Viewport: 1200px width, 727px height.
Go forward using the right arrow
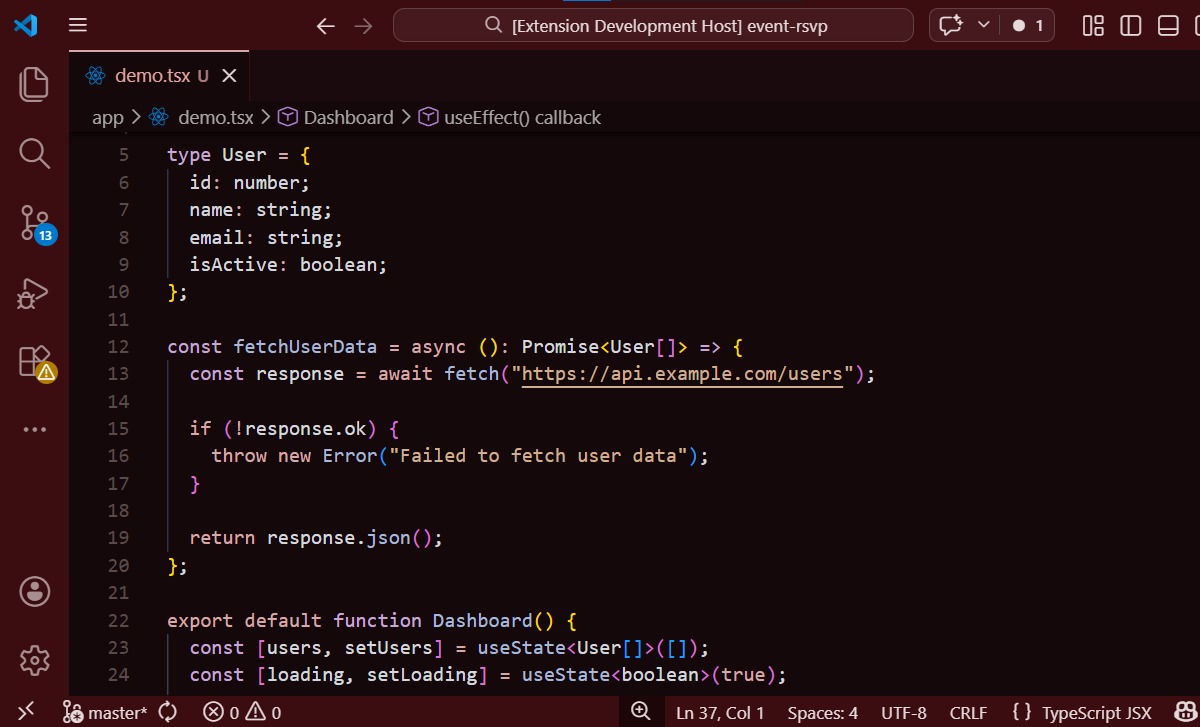(363, 26)
